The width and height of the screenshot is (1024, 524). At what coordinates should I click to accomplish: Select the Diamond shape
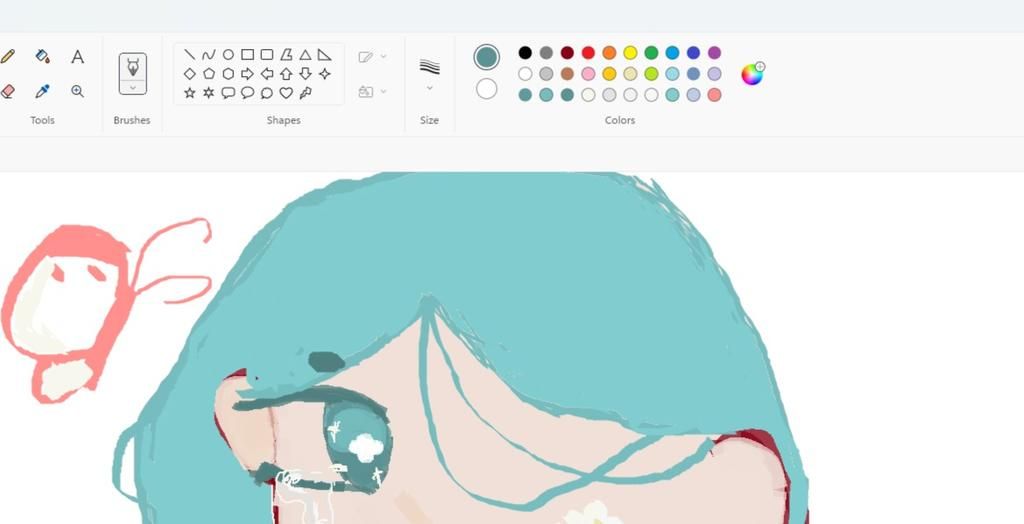(189, 74)
